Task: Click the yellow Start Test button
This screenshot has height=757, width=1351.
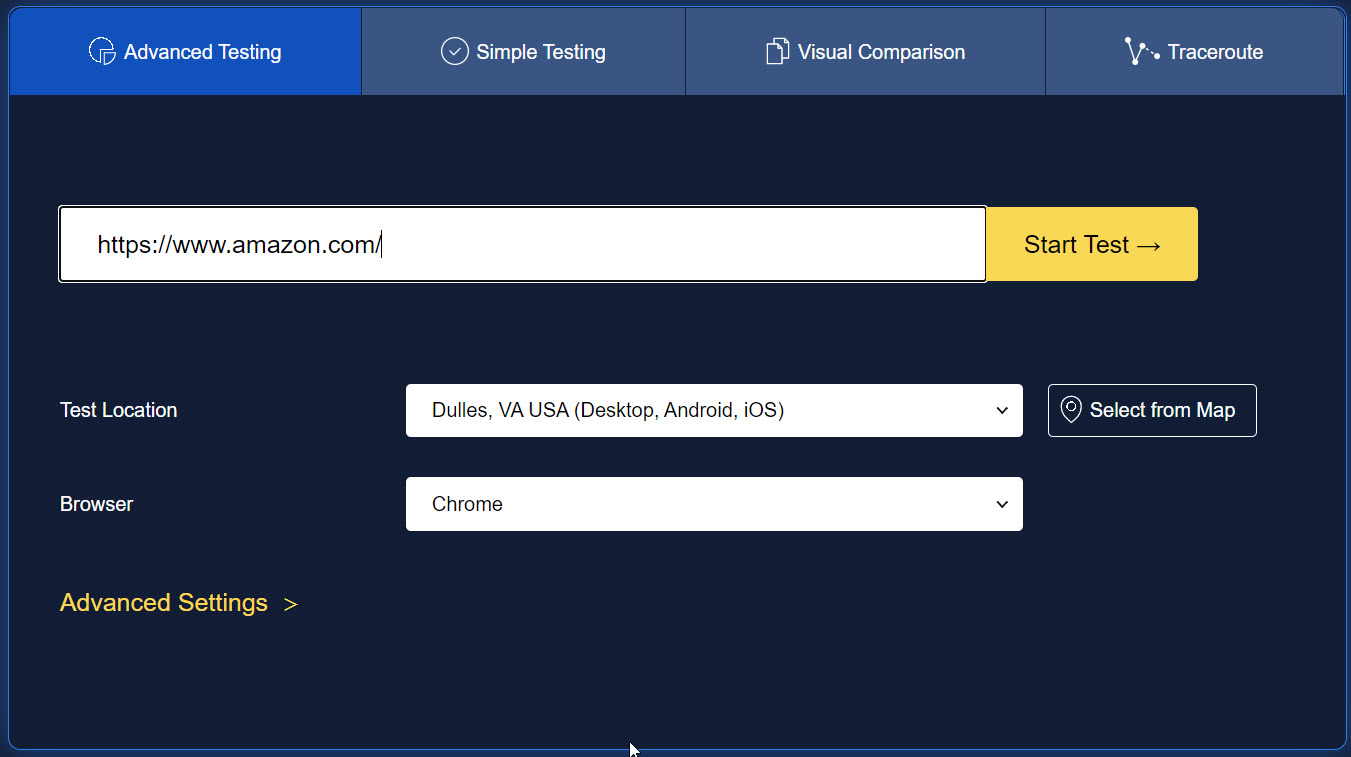Action: click(x=1091, y=244)
